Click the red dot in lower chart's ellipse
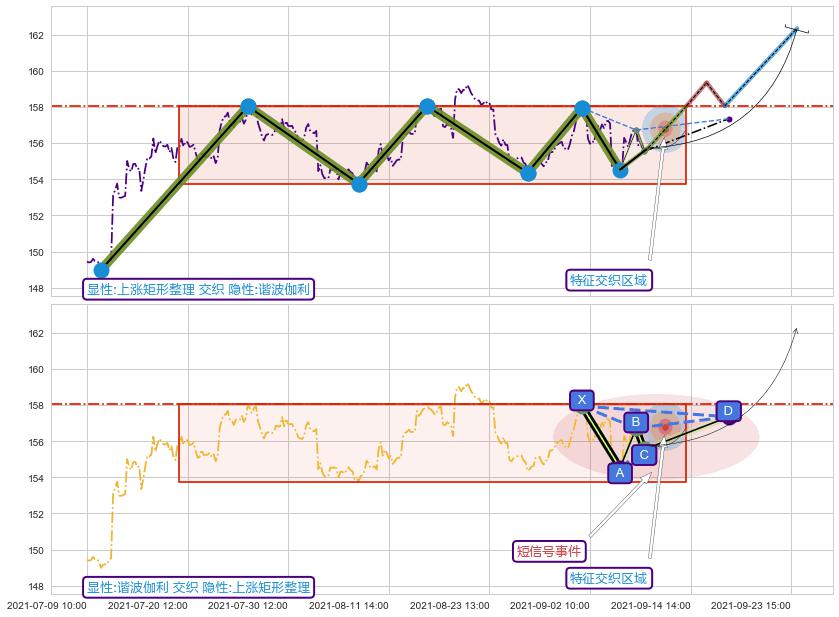 click(664, 427)
